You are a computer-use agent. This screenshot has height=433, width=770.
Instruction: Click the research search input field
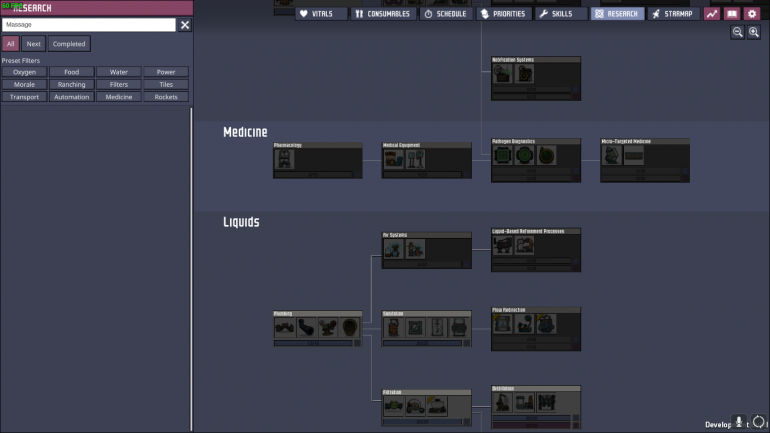pos(88,25)
